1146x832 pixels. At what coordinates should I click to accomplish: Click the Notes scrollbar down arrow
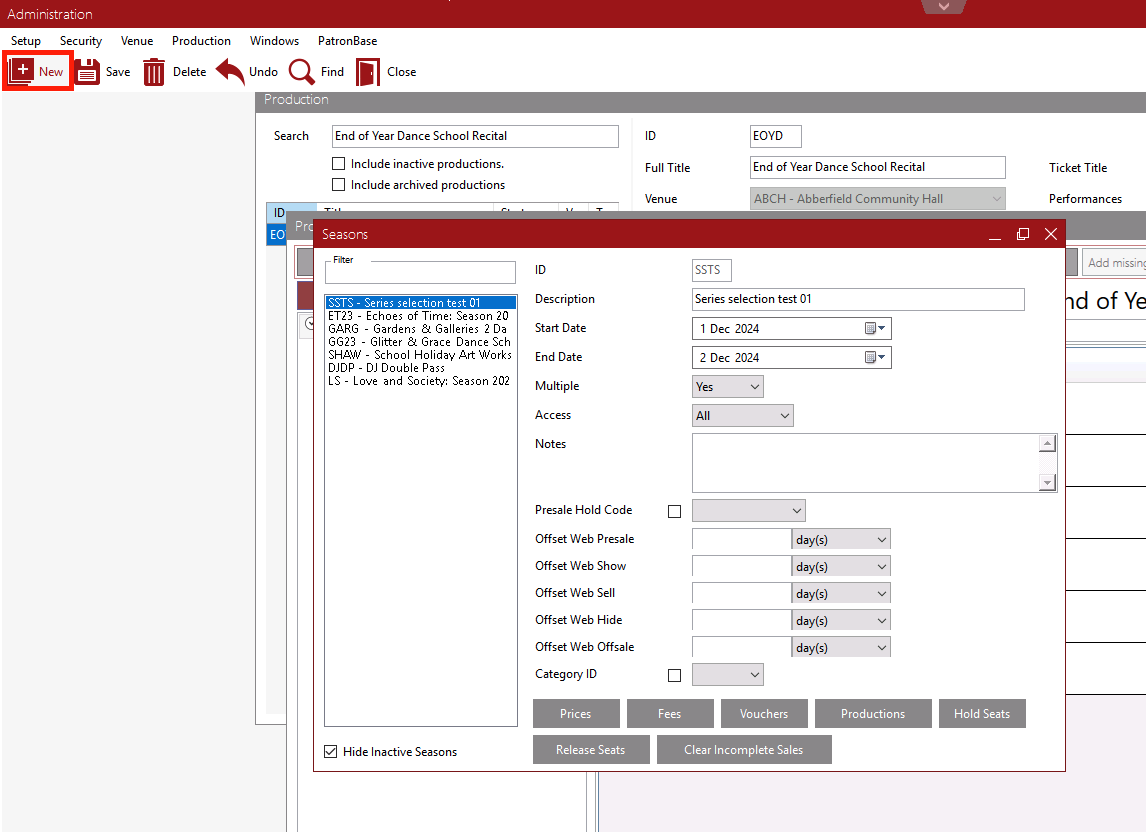(1047, 482)
